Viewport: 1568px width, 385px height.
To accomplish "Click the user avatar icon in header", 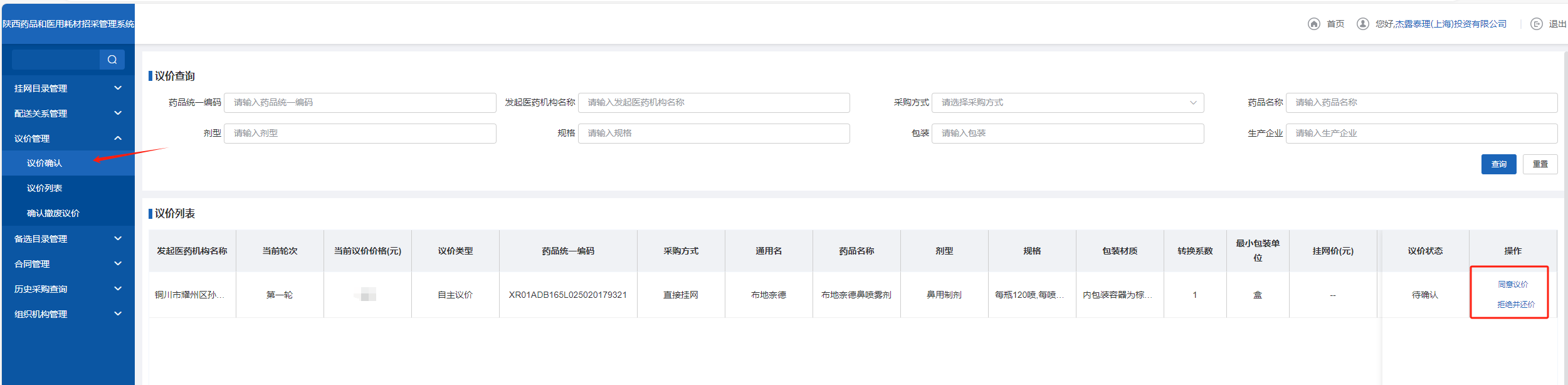I will coord(1362,24).
